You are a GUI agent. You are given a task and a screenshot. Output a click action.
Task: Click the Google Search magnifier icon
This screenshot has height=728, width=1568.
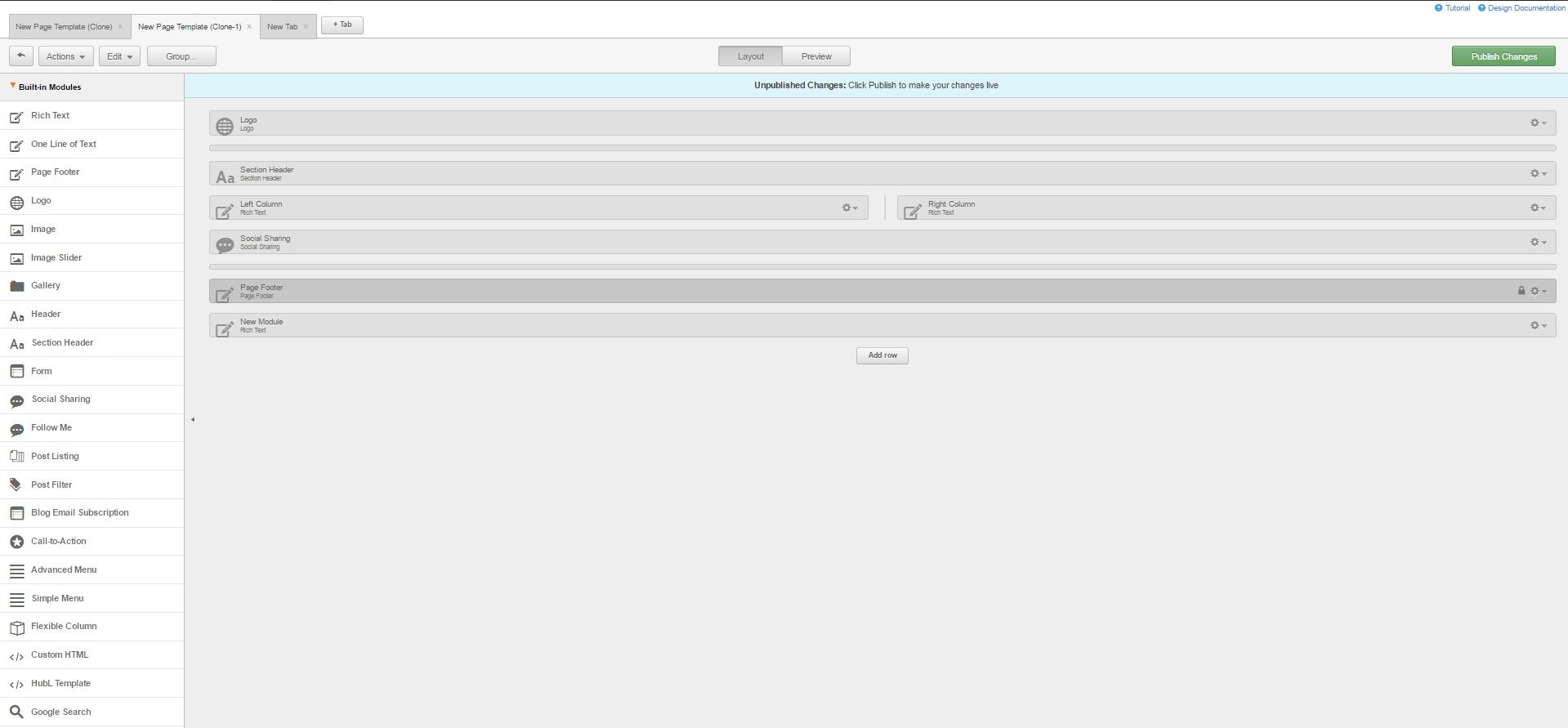pyautogui.click(x=16, y=712)
